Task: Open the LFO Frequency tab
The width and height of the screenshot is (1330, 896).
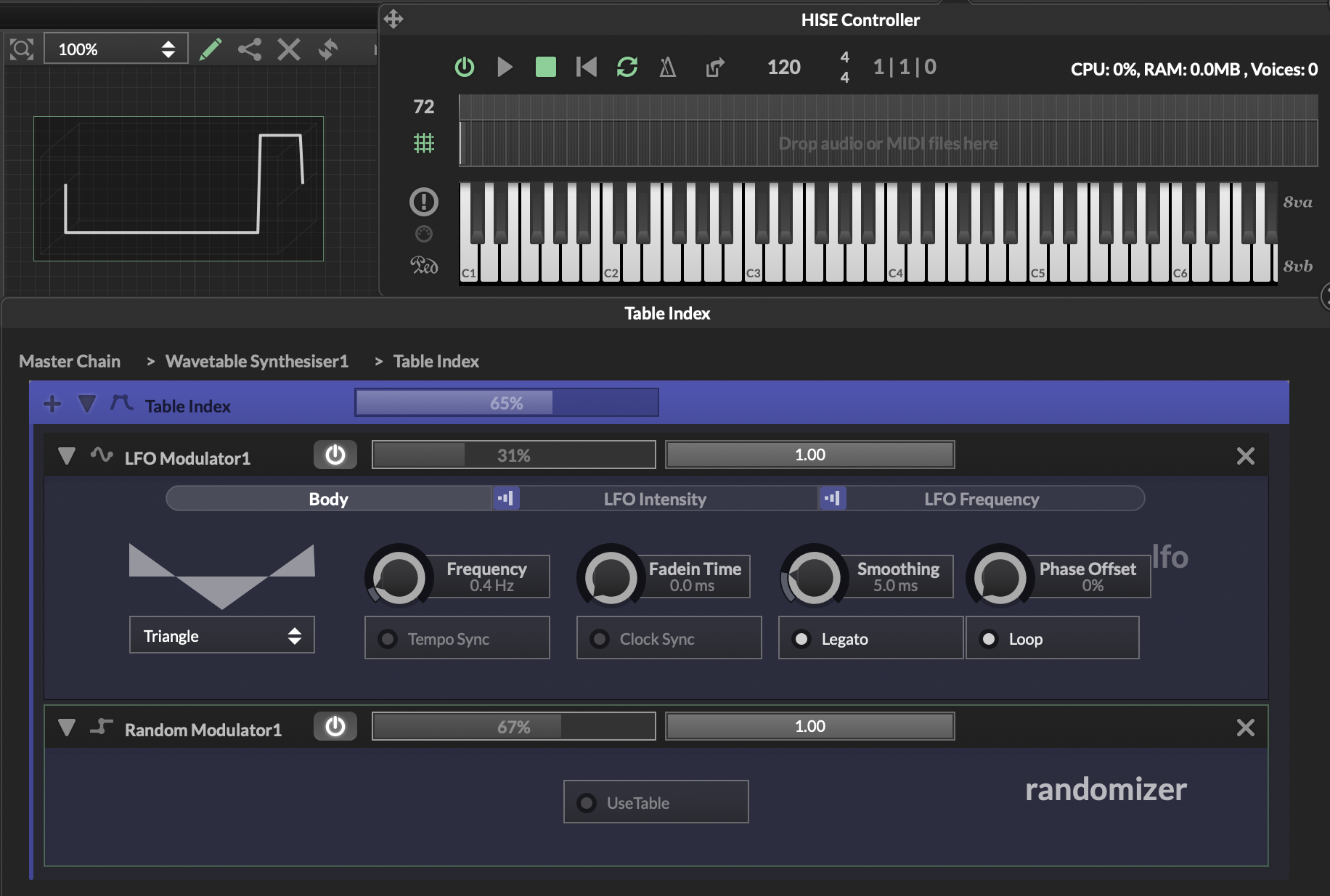Action: tap(982, 499)
